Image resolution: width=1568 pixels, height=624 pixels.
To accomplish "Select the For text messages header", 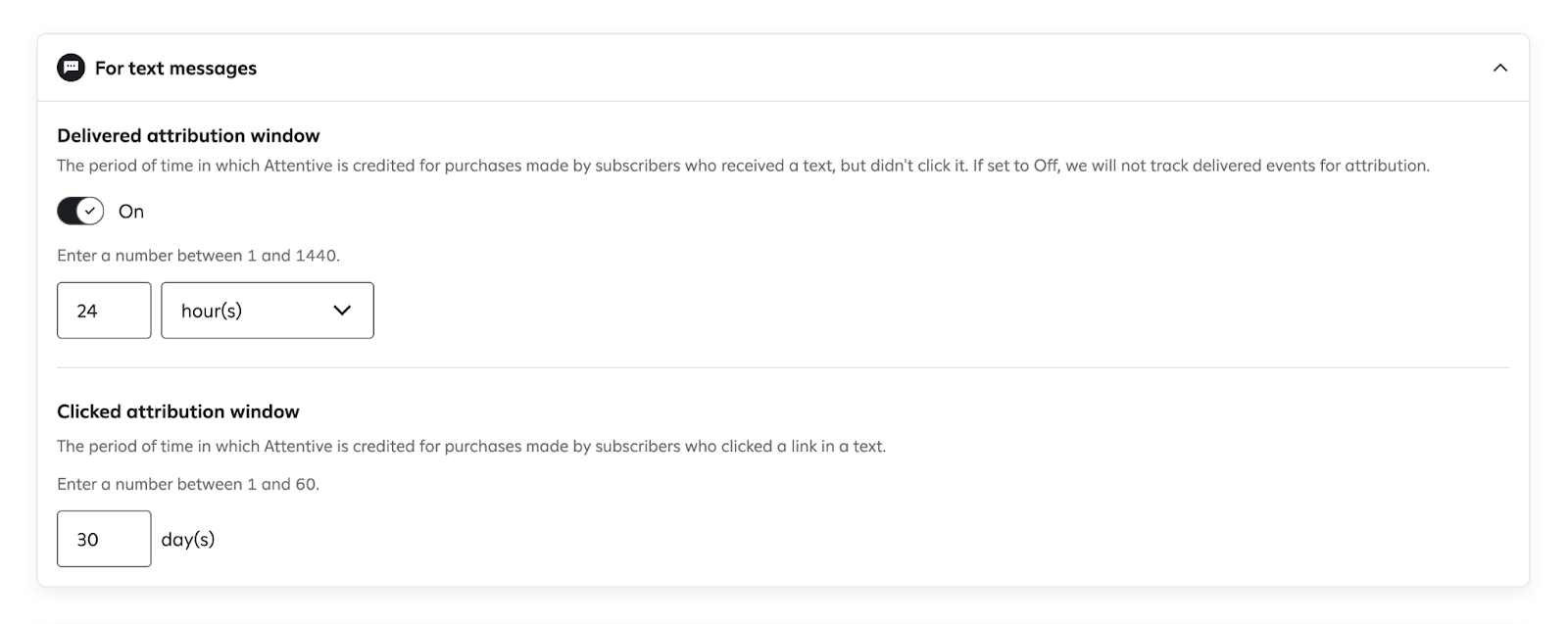I will pyautogui.click(x=174, y=69).
